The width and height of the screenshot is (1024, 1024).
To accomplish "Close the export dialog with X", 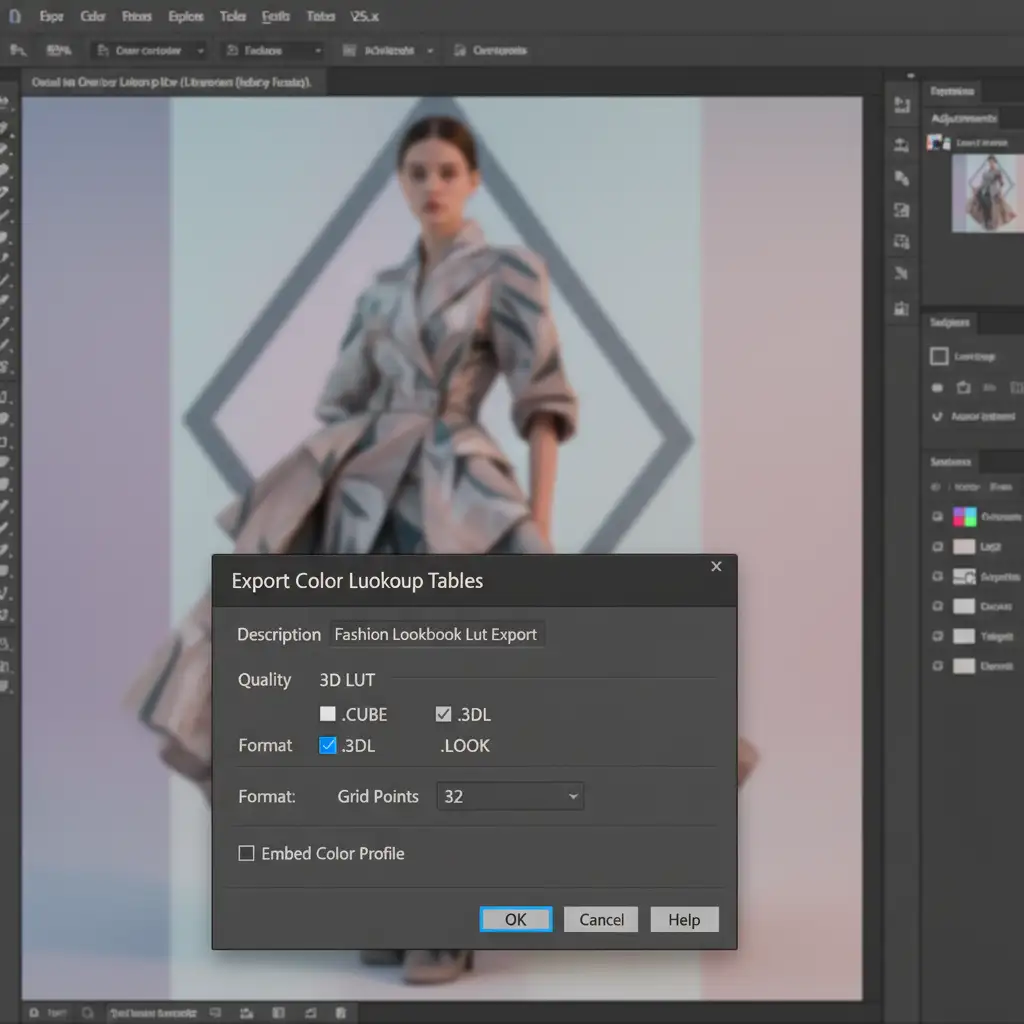I will pos(716,566).
